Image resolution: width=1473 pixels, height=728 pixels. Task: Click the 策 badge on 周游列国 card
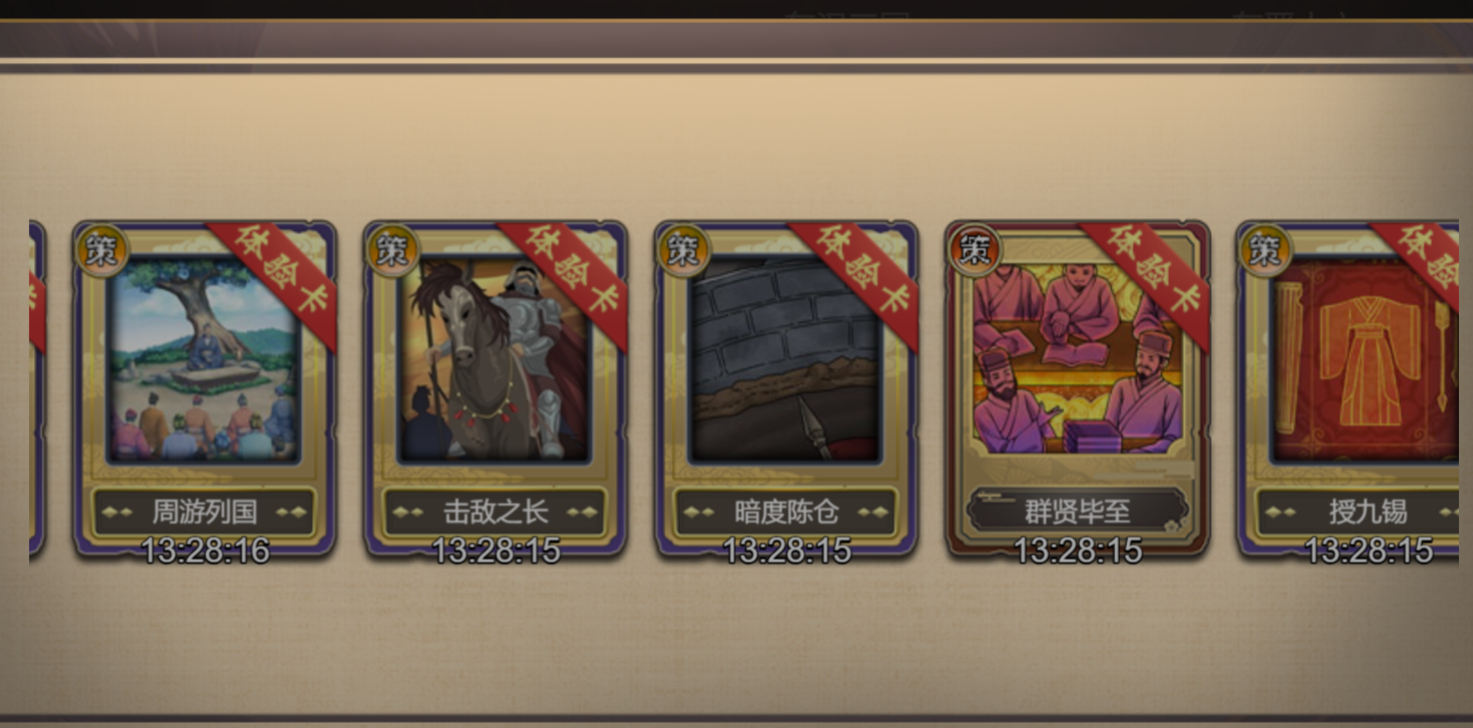pyautogui.click(x=101, y=249)
